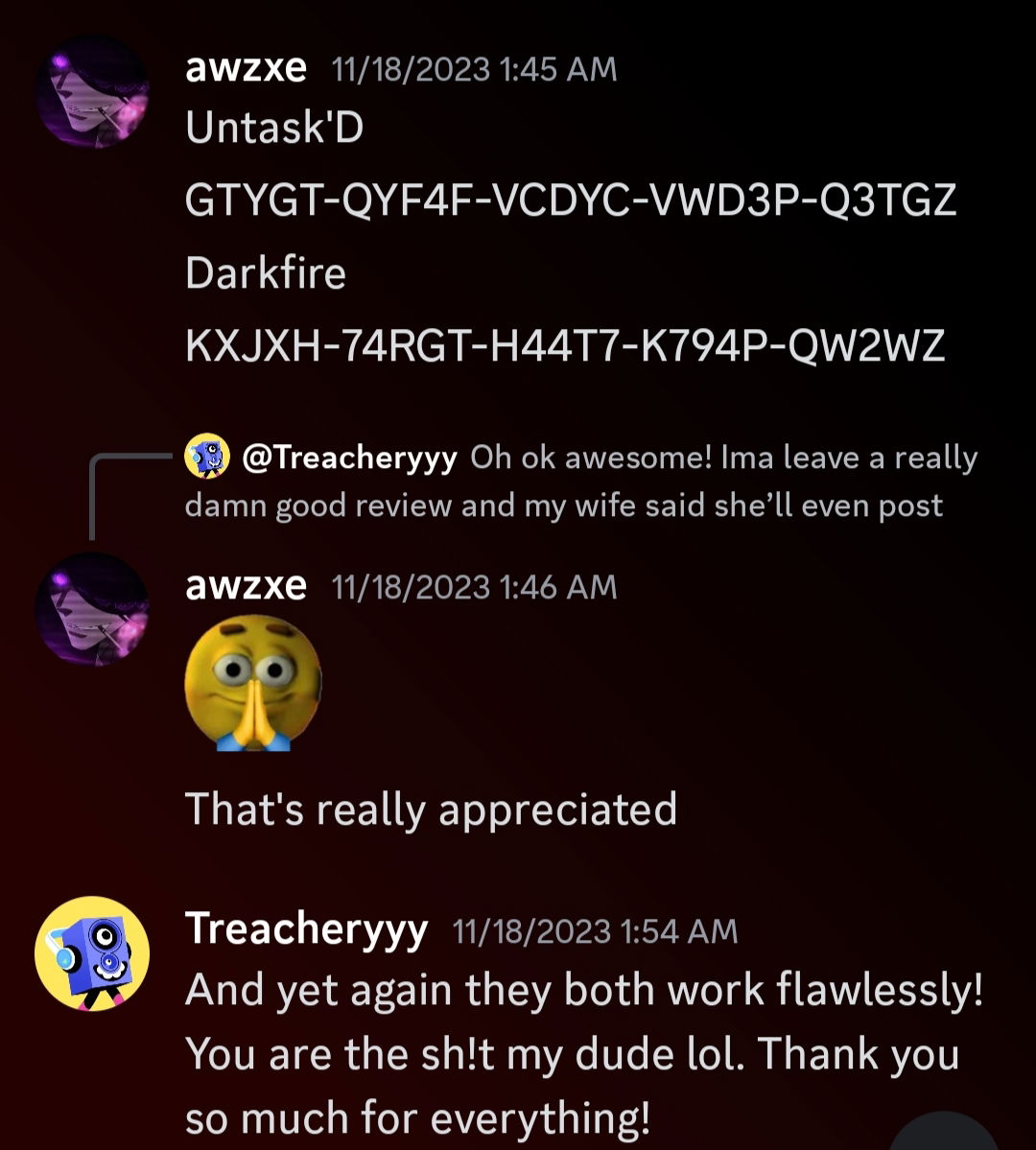Click the 'Untask'D' message line

tap(274, 128)
